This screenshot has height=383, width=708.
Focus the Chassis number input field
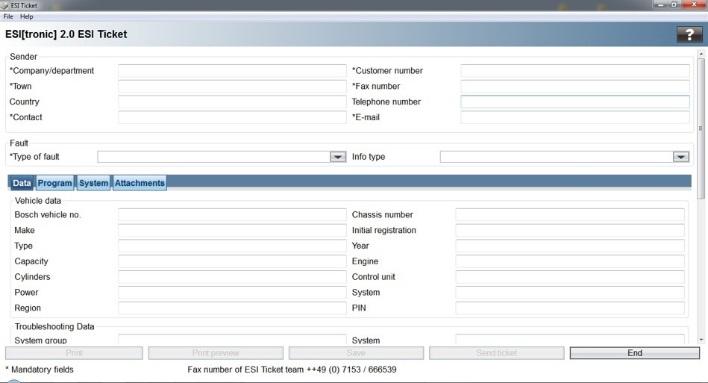(570, 215)
